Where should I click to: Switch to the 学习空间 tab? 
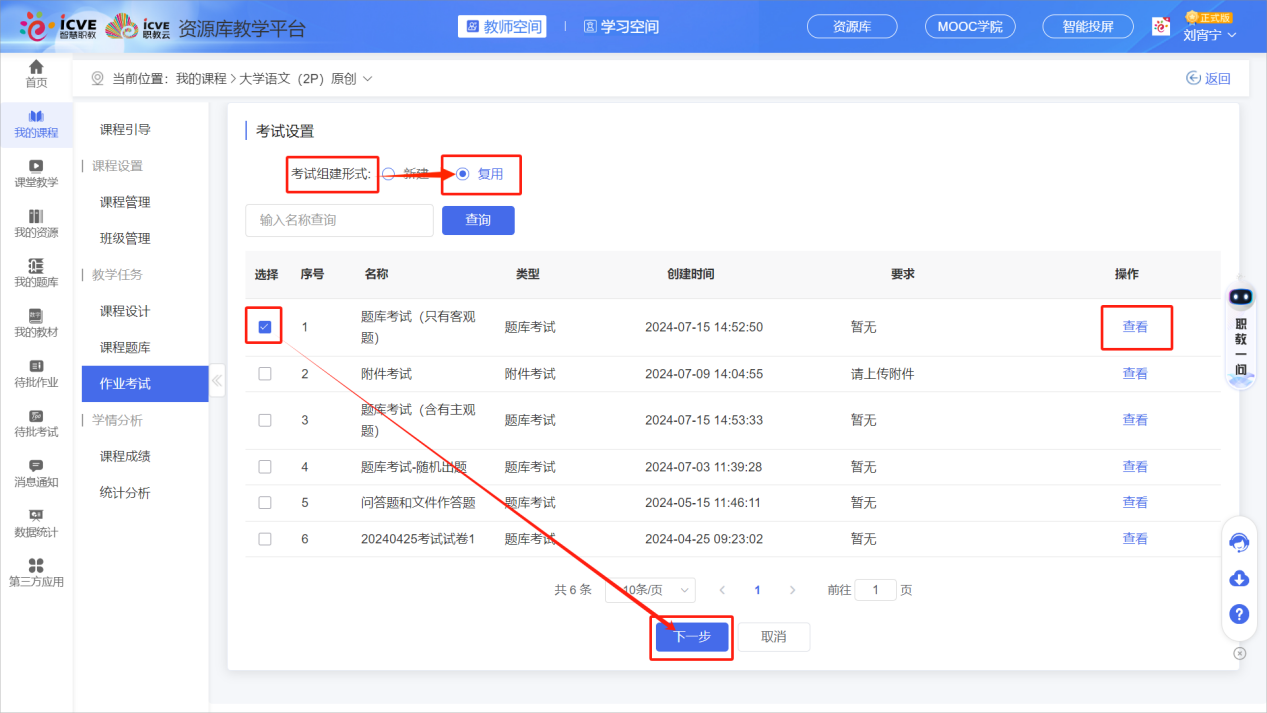tap(621, 27)
